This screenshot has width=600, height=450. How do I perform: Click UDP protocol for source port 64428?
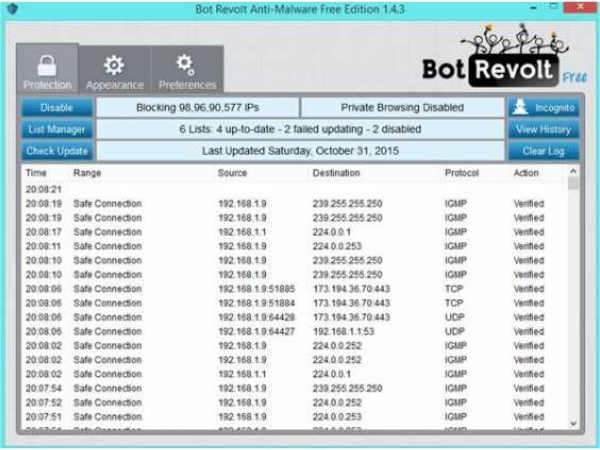pyautogui.click(x=455, y=317)
